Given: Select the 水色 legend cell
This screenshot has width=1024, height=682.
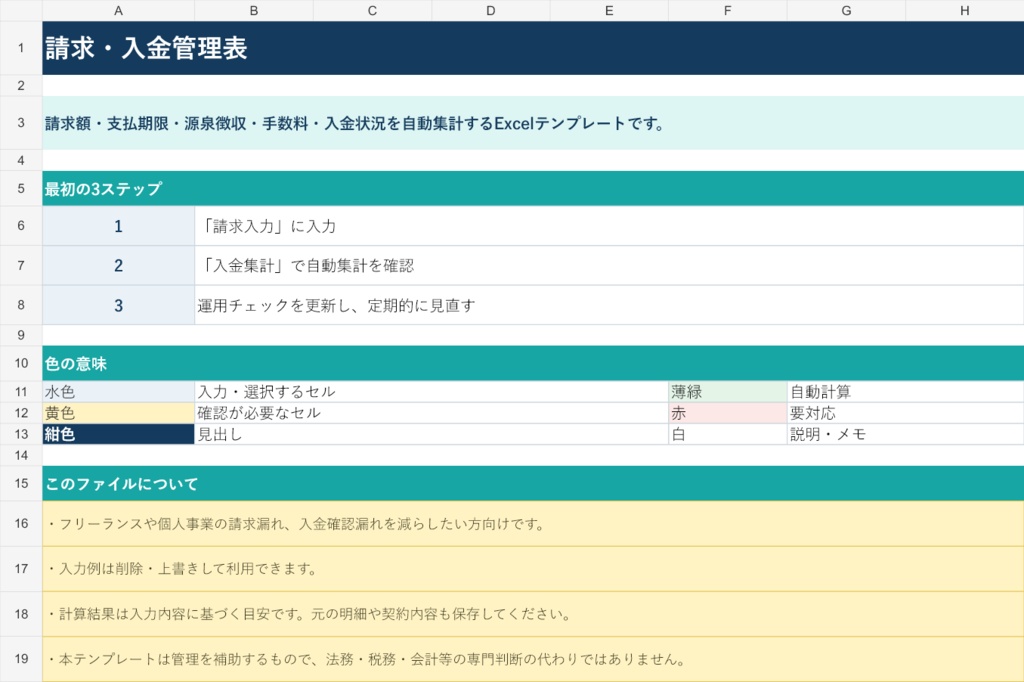Looking at the screenshot, I should [x=118, y=391].
